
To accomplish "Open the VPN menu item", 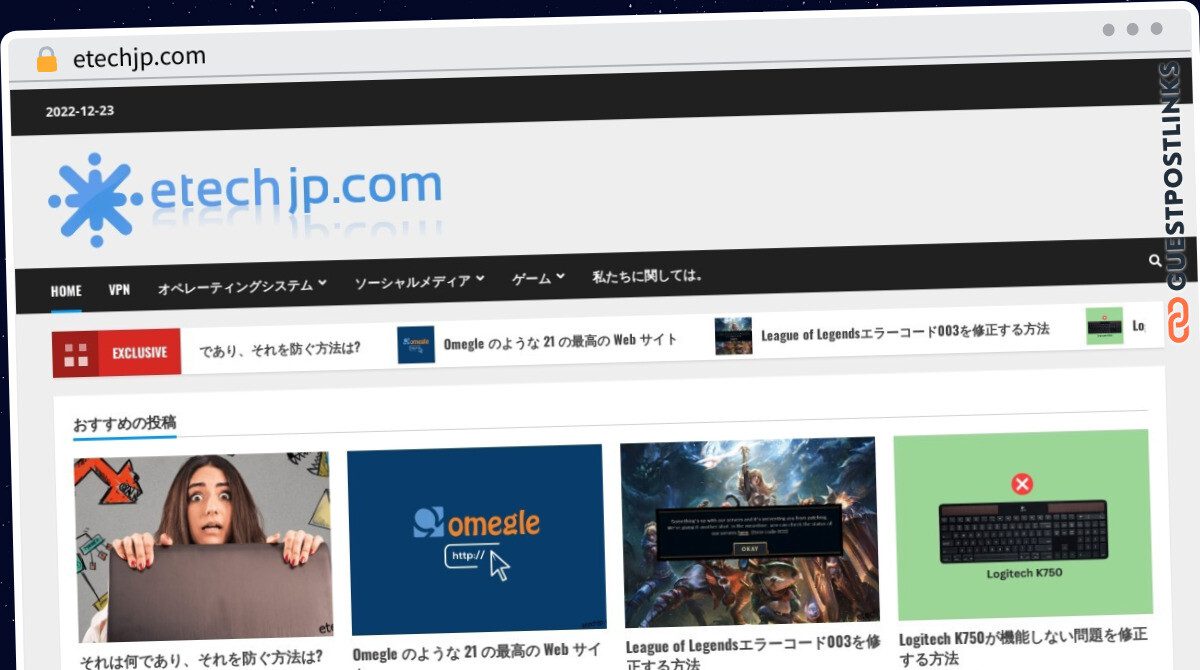I will click(119, 290).
